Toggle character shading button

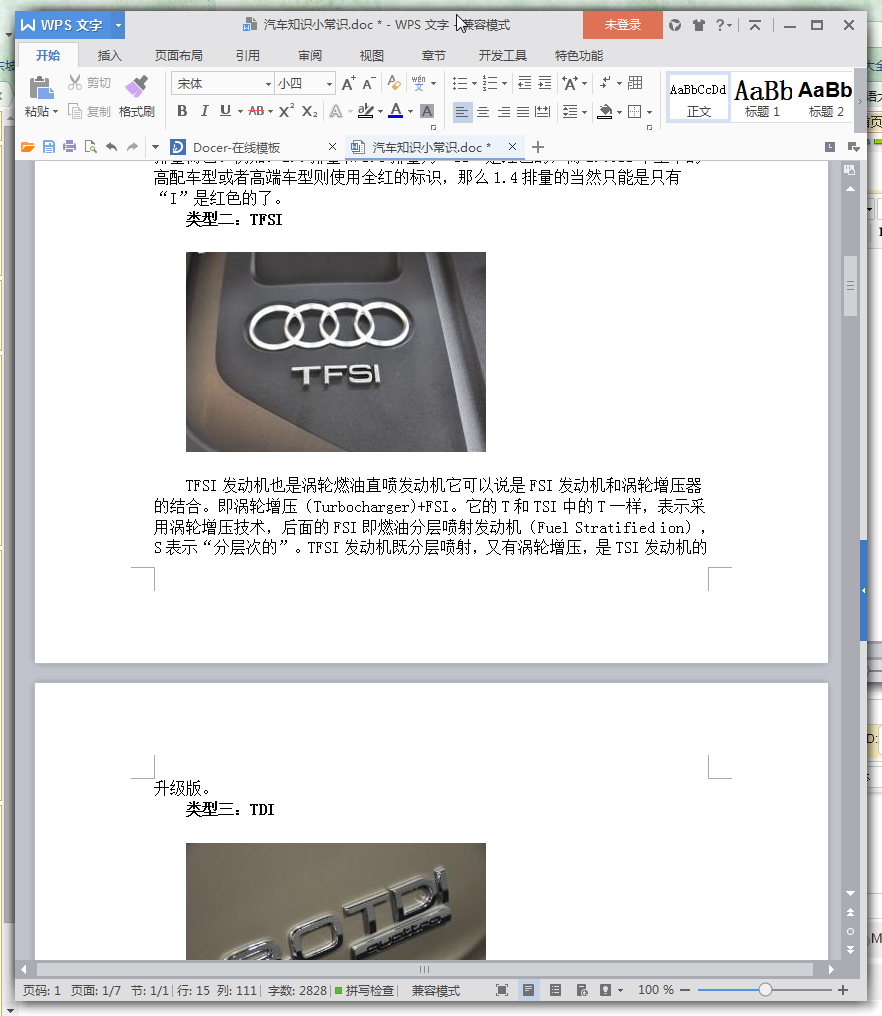(426, 111)
